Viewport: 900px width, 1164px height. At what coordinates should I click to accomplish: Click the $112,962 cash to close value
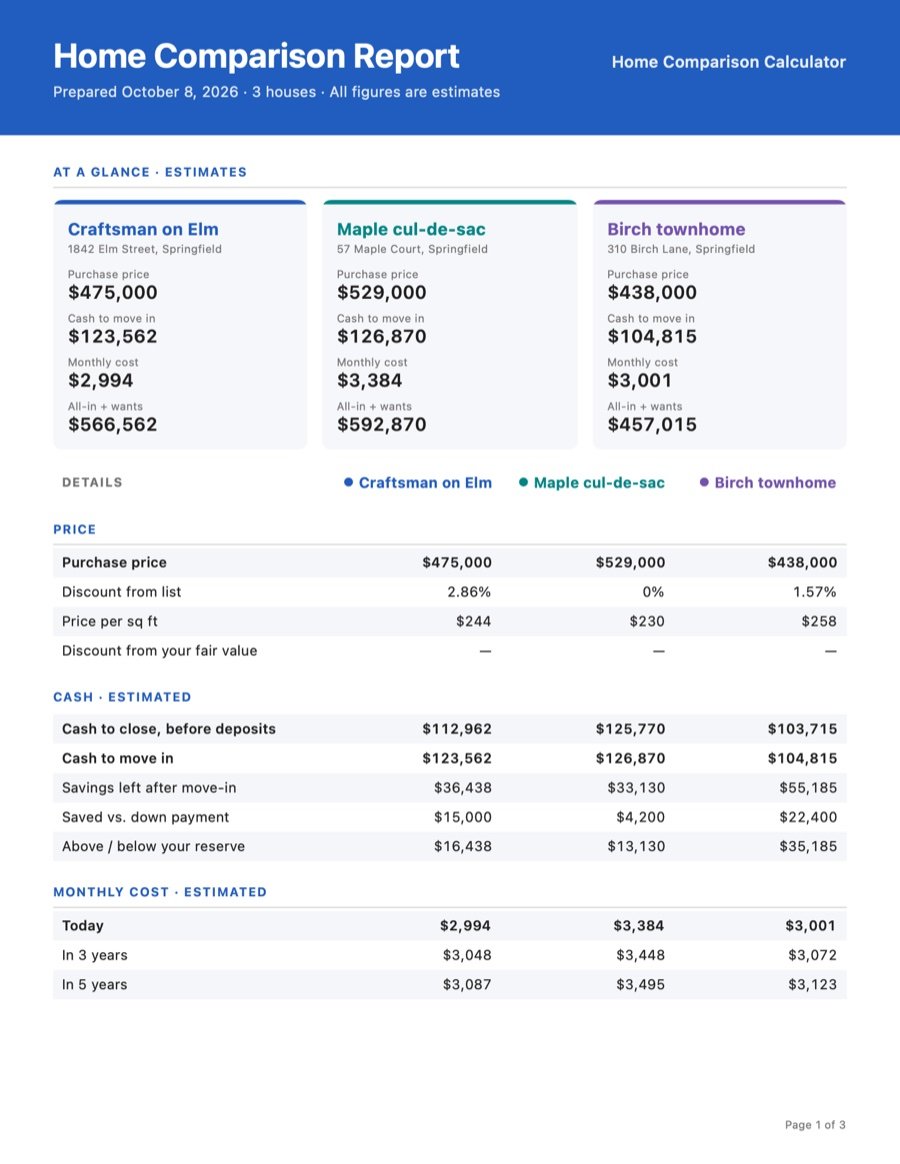point(457,729)
